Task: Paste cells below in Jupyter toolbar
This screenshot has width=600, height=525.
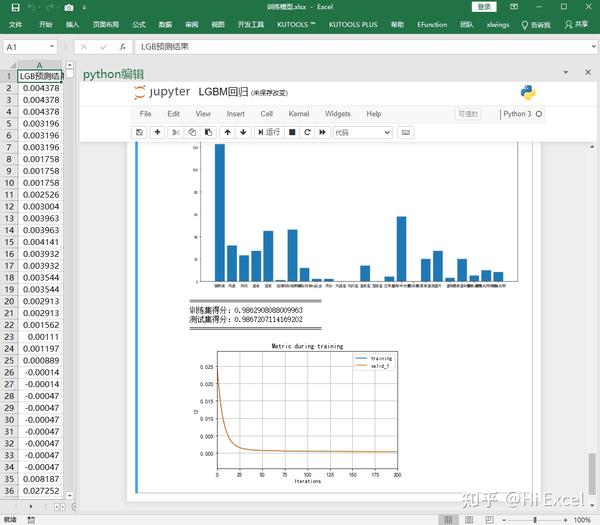Action: coord(209,132)
